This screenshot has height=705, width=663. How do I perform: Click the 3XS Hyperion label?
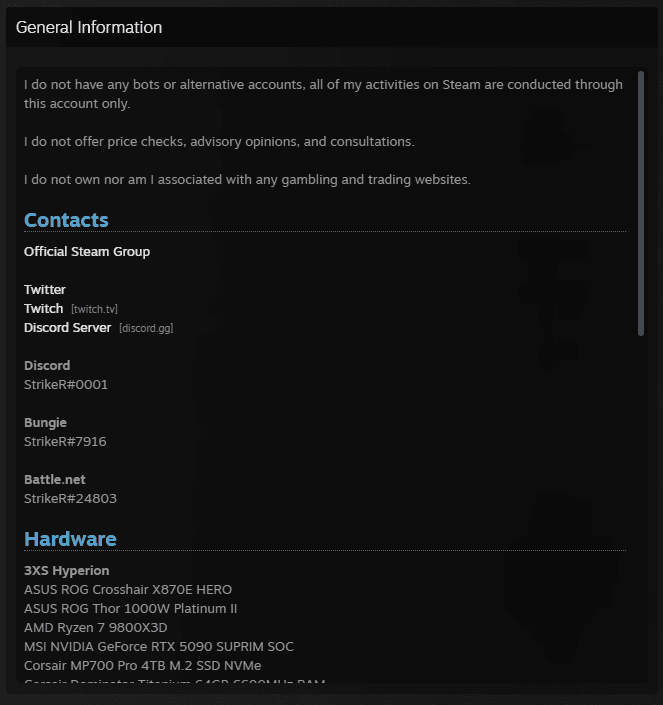[67, 571]
